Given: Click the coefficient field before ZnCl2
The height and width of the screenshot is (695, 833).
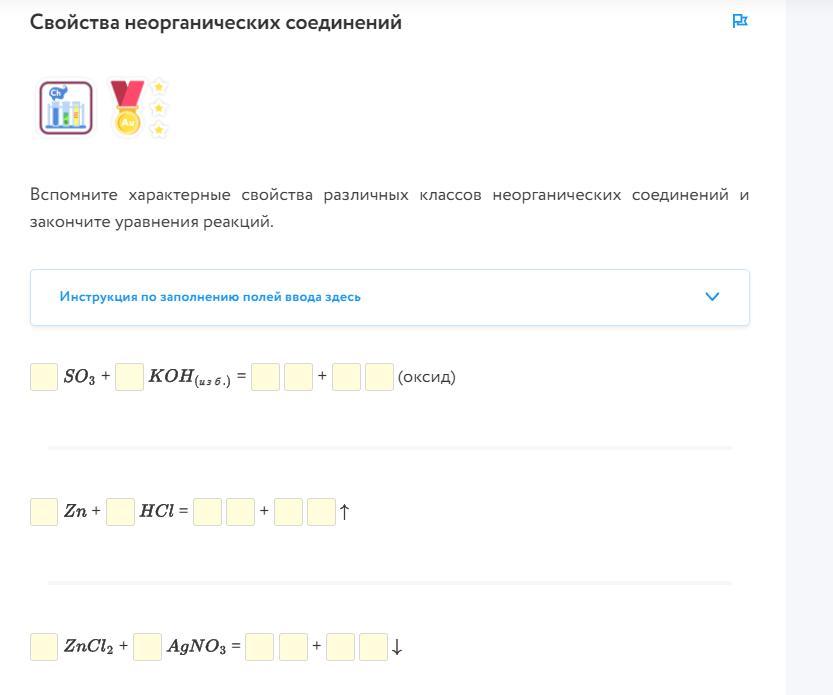Looking at the screenshot, I should (44, 647).
